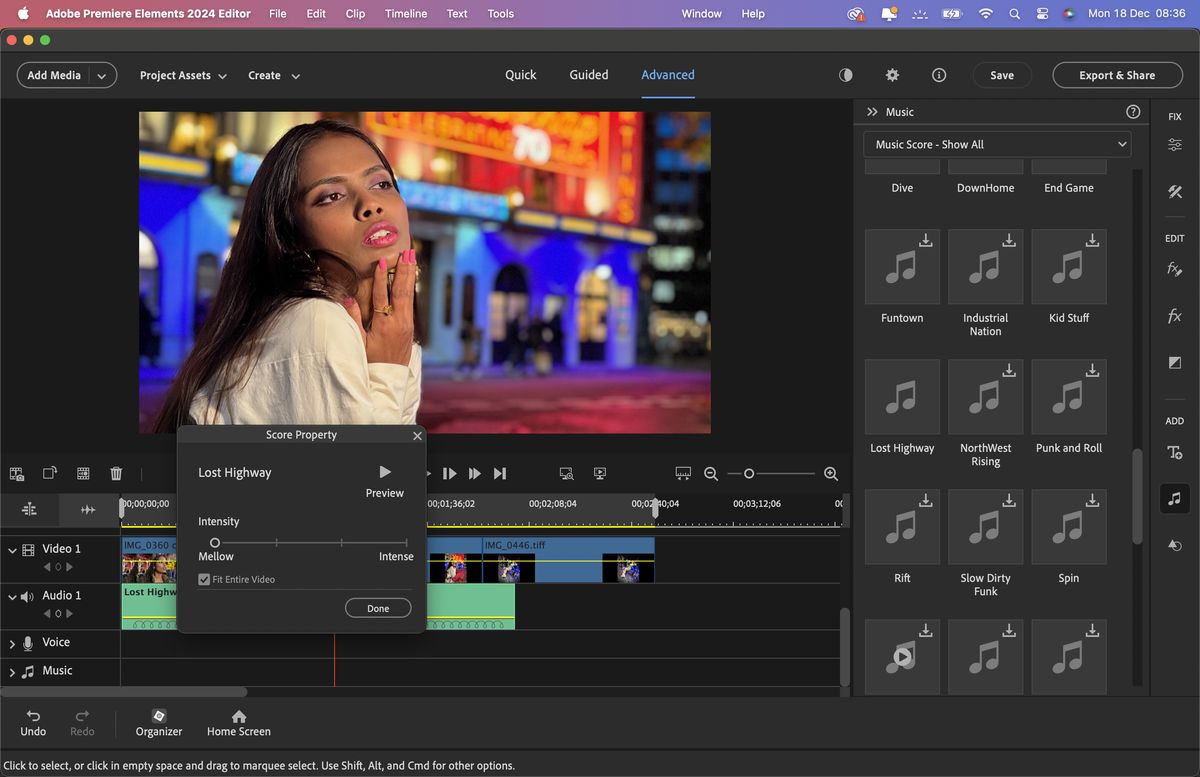The image size is (1200, 777).
Task: Select the Tools wrench icon in sidebar
Action: coord(1174,191)
